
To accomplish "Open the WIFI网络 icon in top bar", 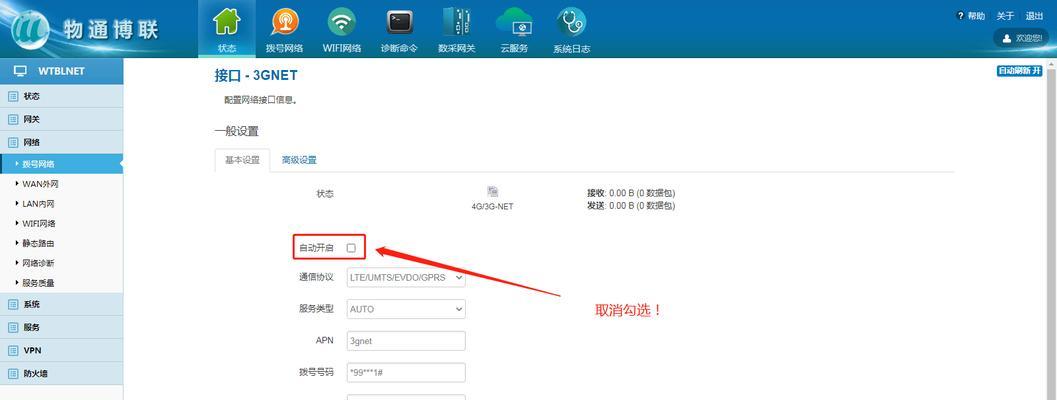I will (x=342, y=22).
